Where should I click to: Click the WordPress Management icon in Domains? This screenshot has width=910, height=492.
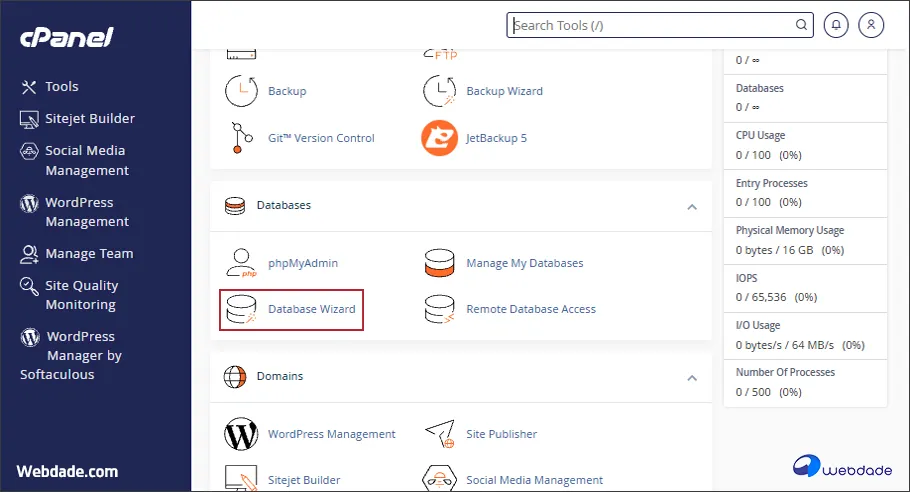pyautogui.click(x=240, y=434)
